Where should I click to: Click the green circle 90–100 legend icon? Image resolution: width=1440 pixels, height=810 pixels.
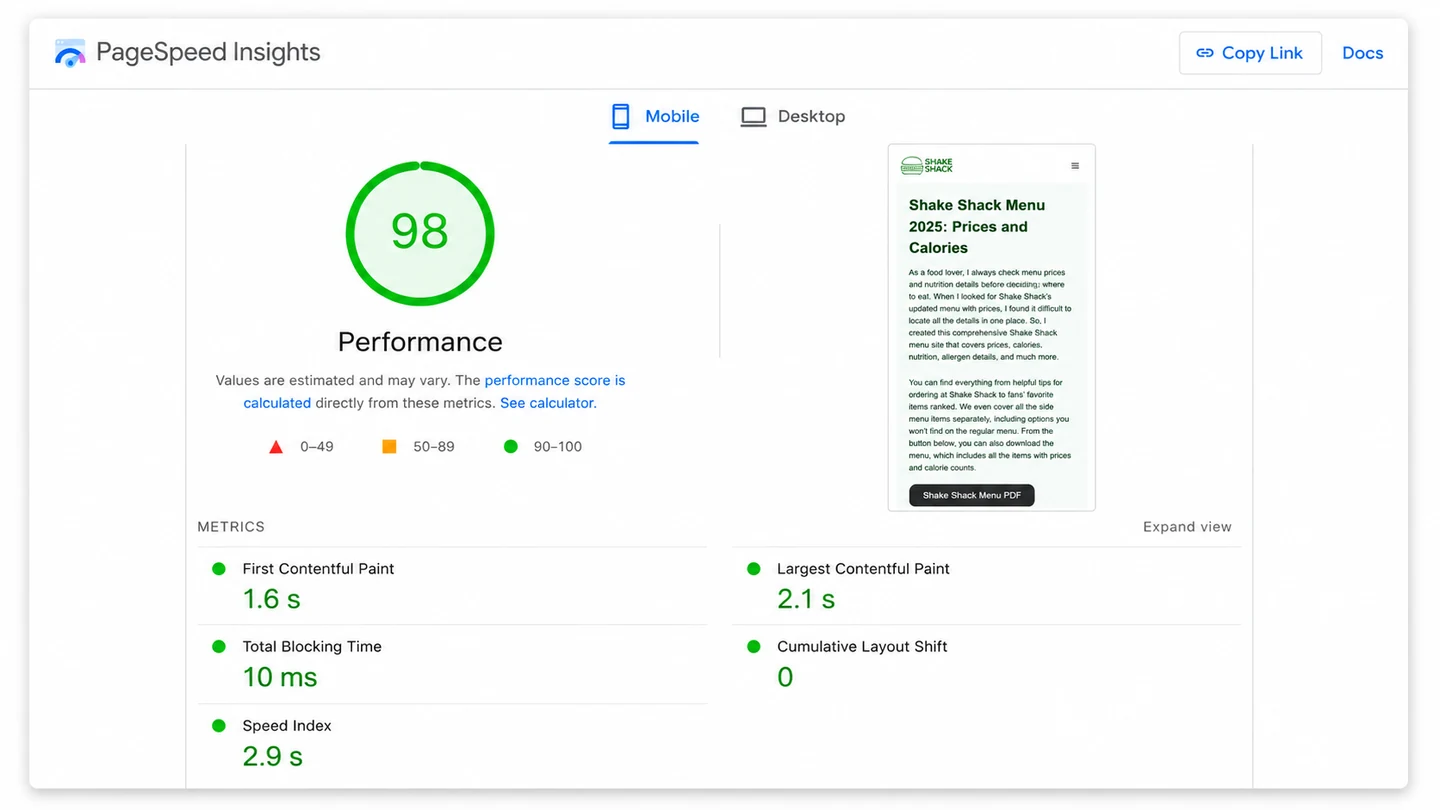511,447
